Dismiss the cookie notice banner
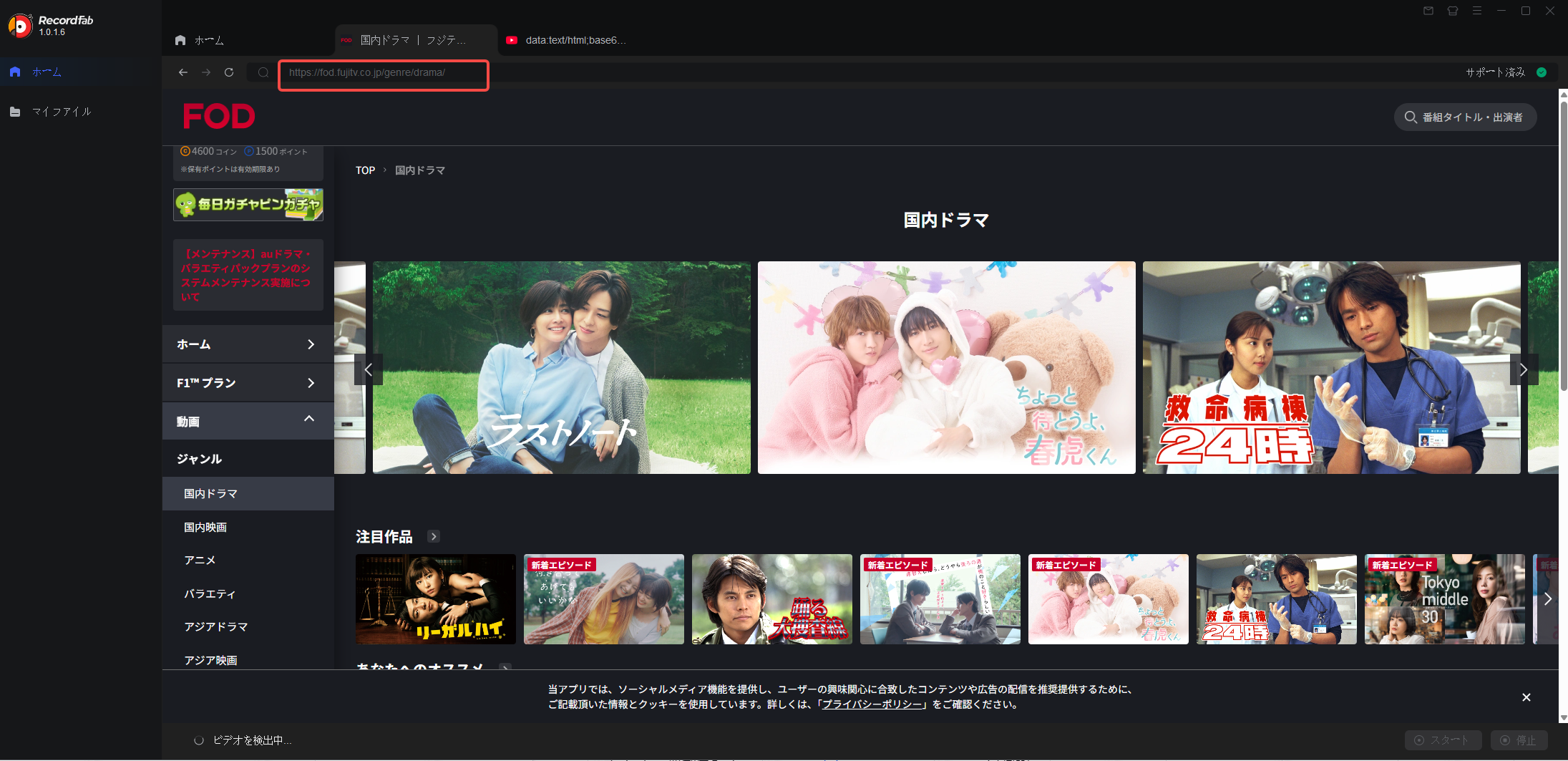Viewport: 1568px width, 761px height. pos(1526,697)
